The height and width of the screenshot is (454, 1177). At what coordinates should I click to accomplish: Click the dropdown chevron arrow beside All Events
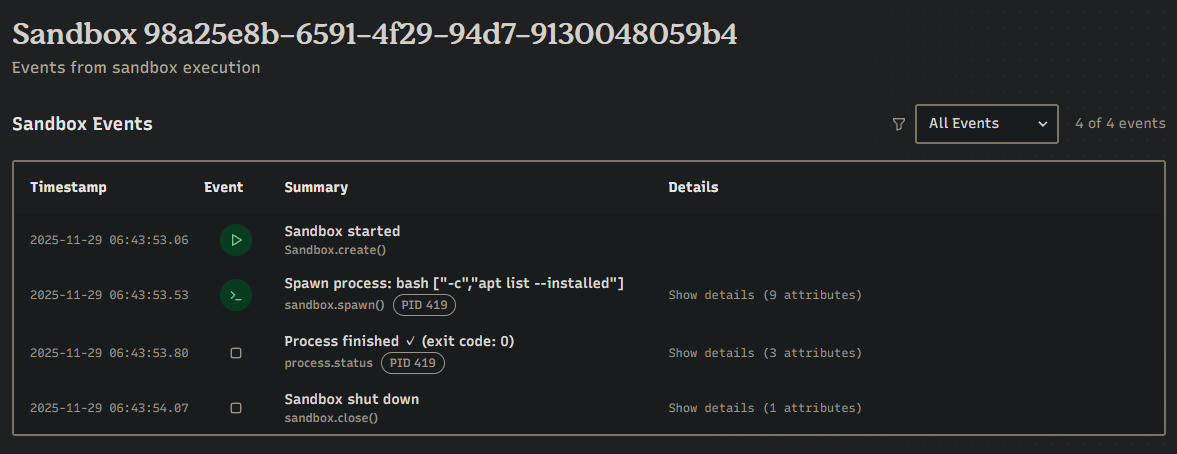pos(1043,124)
